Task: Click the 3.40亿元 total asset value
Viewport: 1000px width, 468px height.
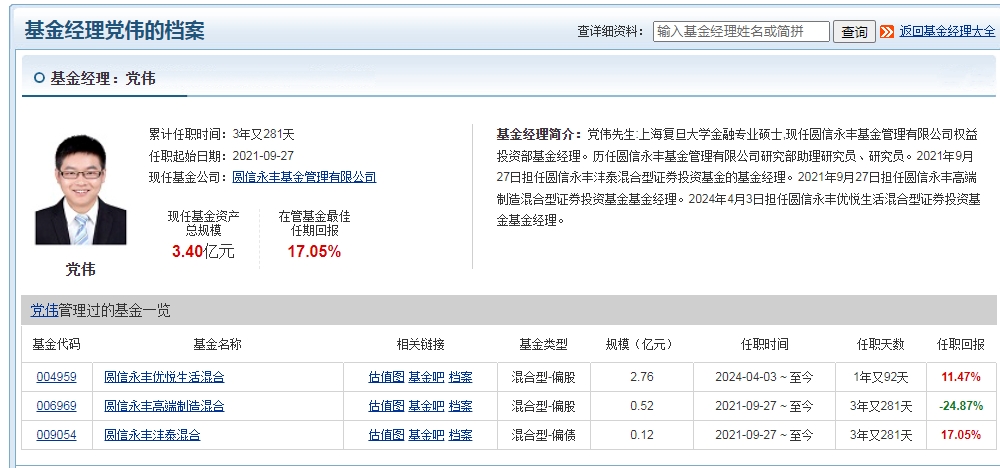Action: [x=203, y=251]
